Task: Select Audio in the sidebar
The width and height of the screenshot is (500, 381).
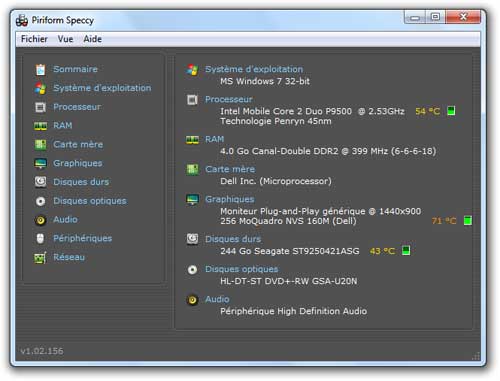Action: pyautogui.click(x=65, y=219)
